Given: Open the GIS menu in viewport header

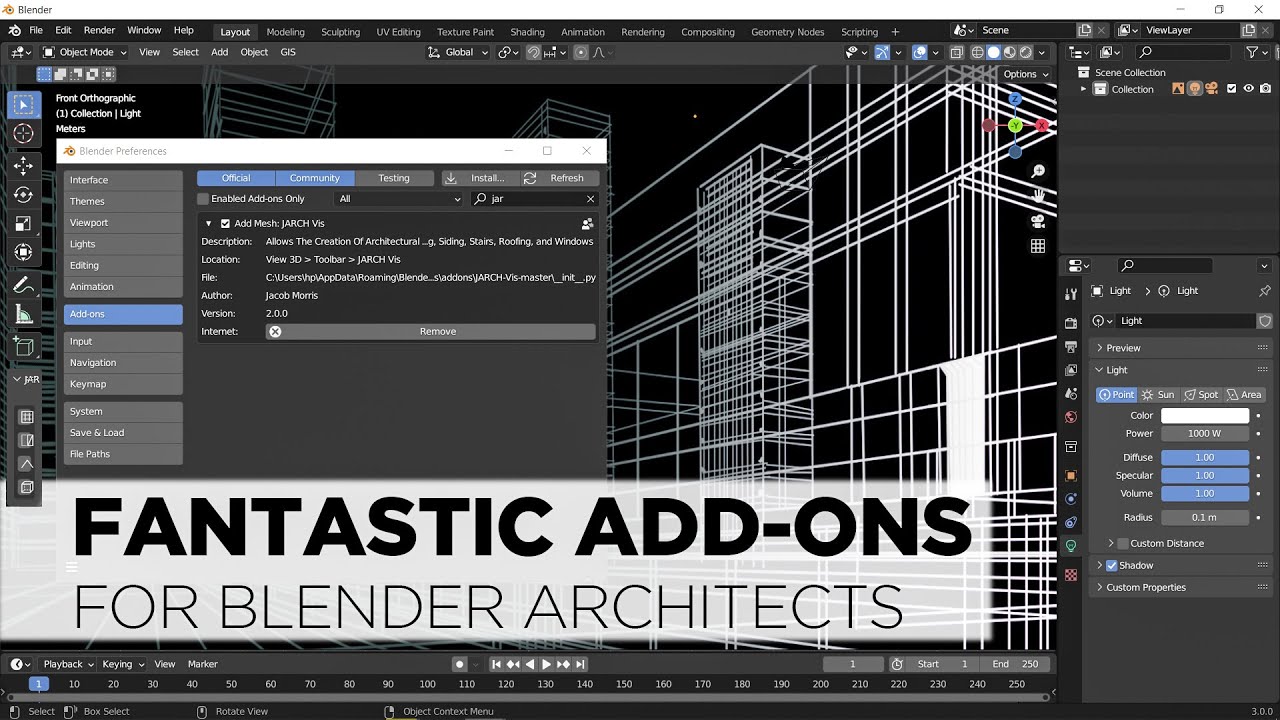Looking at the screenshot, I should (288, 52).
